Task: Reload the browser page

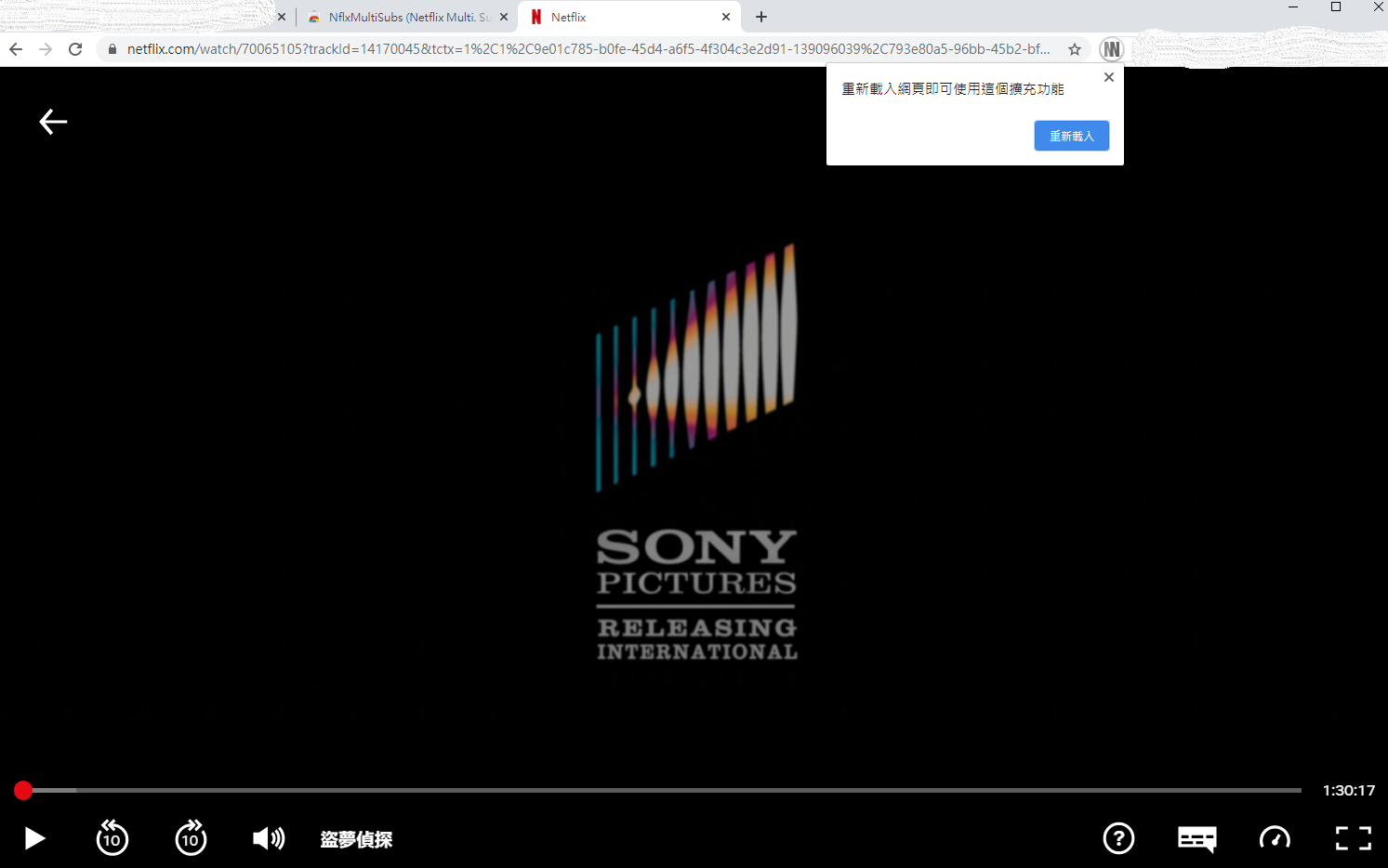Action: (75, 49)
